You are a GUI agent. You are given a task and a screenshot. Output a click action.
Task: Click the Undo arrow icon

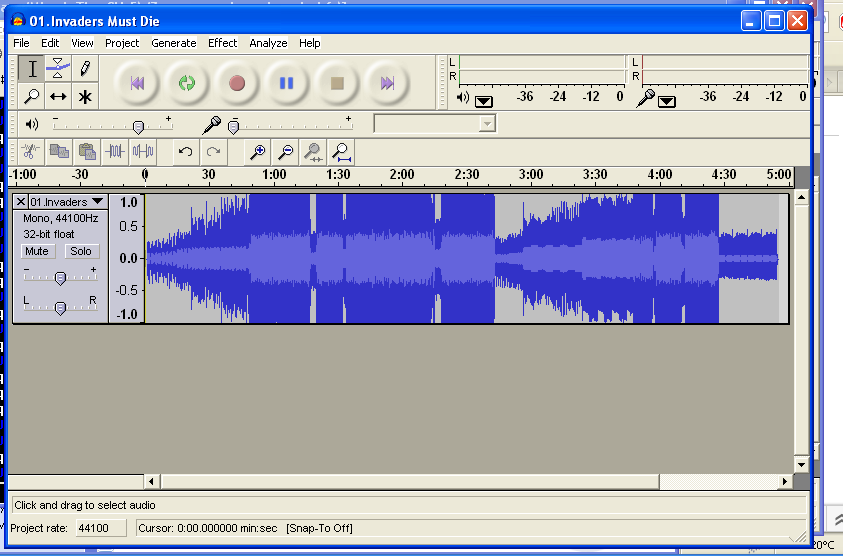tap(185, 152)
